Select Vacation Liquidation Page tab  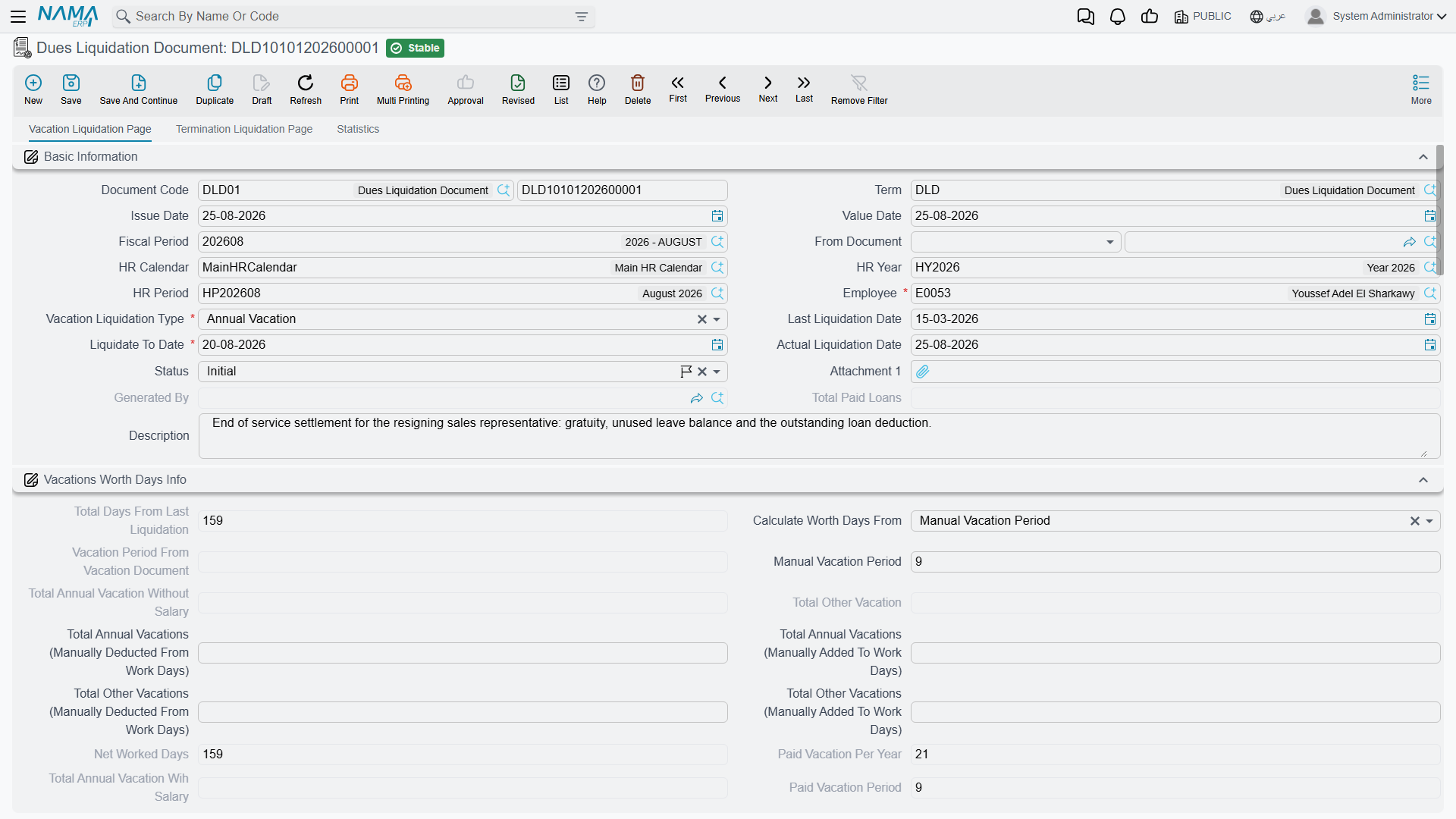coord(89,129)
